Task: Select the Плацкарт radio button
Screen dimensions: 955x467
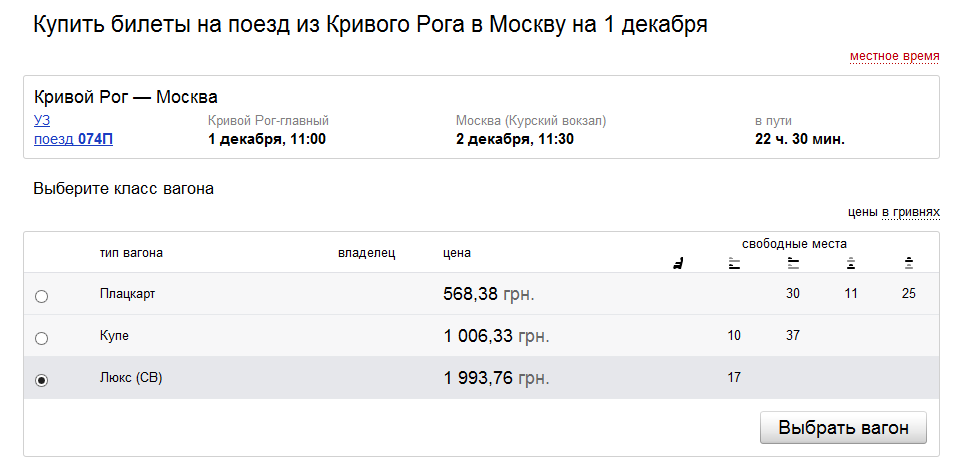Action: click(x=41, y=297)
